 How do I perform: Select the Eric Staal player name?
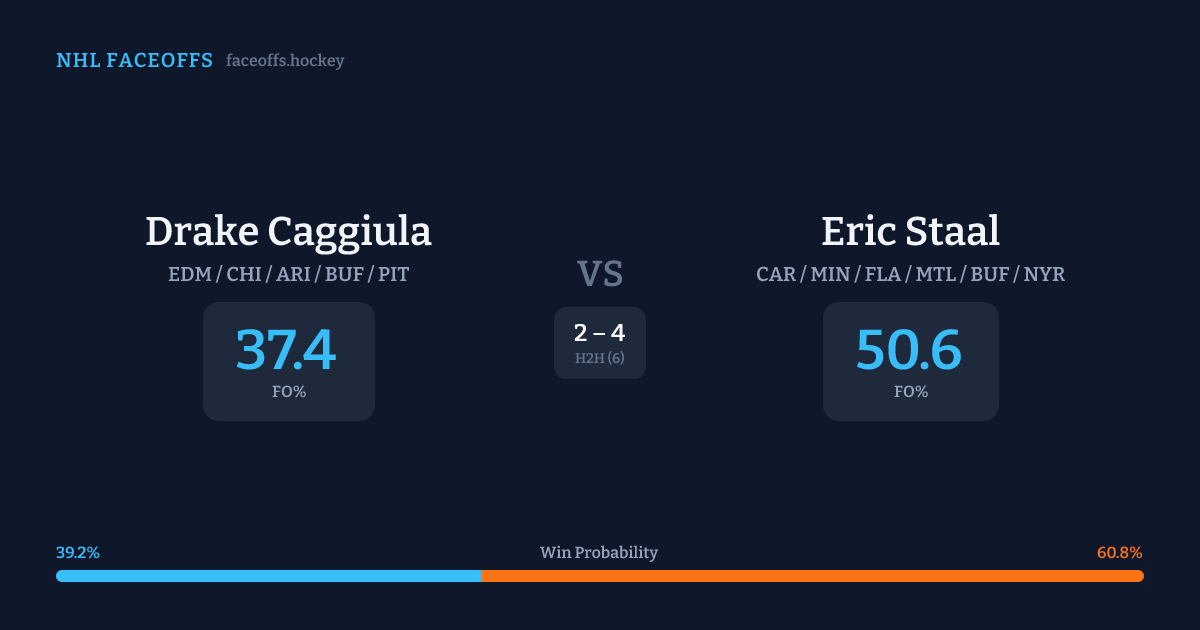pyautogui.click(x=910, y=231)
